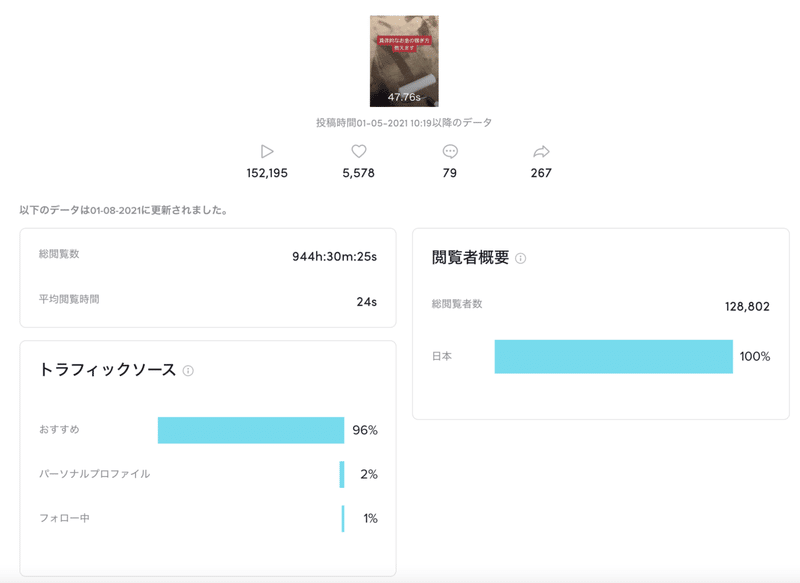Click the 総閲覧数 total watch time row
The image size is (800, 583).
coord(207,256)
